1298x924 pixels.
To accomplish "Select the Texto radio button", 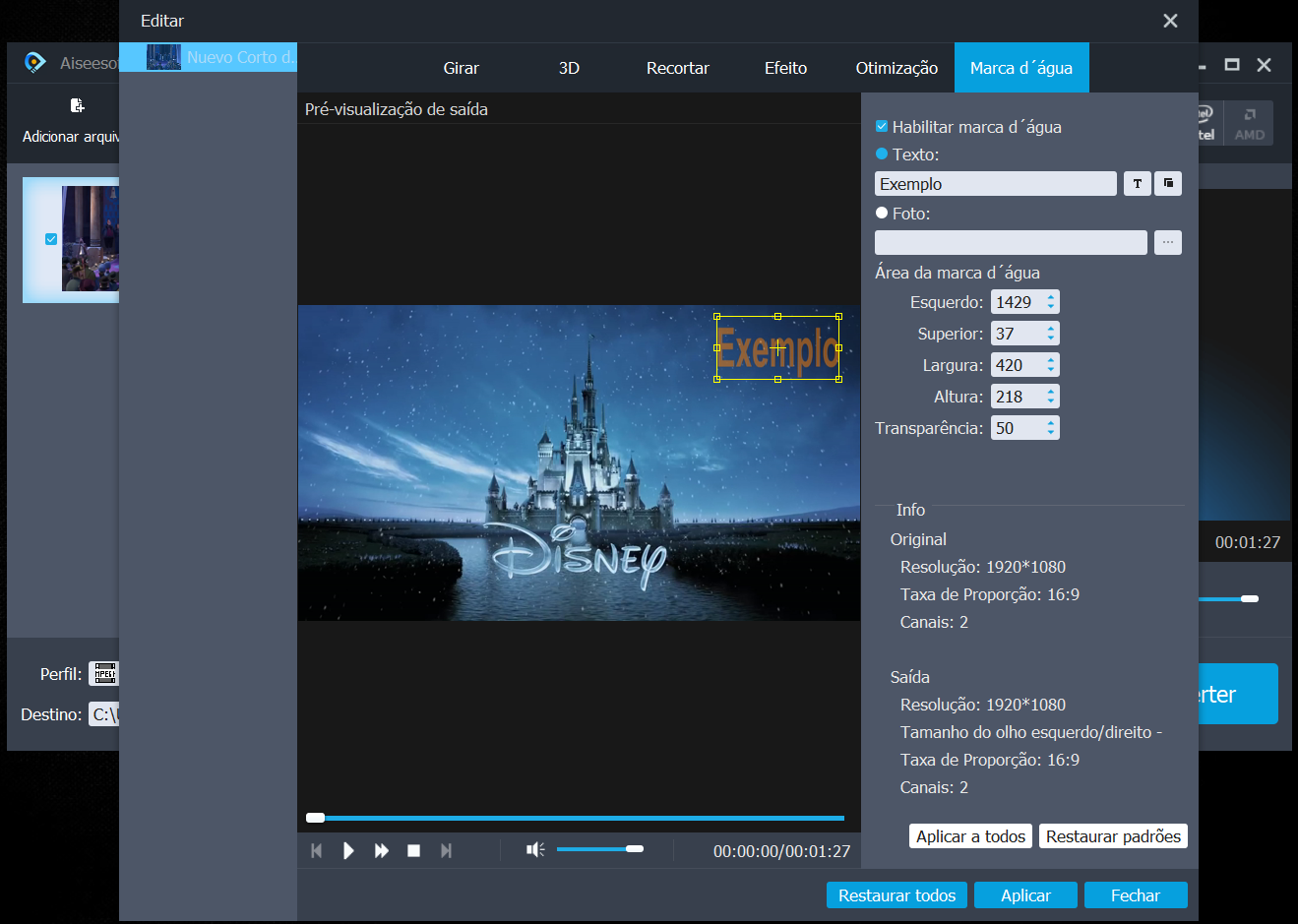I will pyautogui.click(x=882, y=154).
